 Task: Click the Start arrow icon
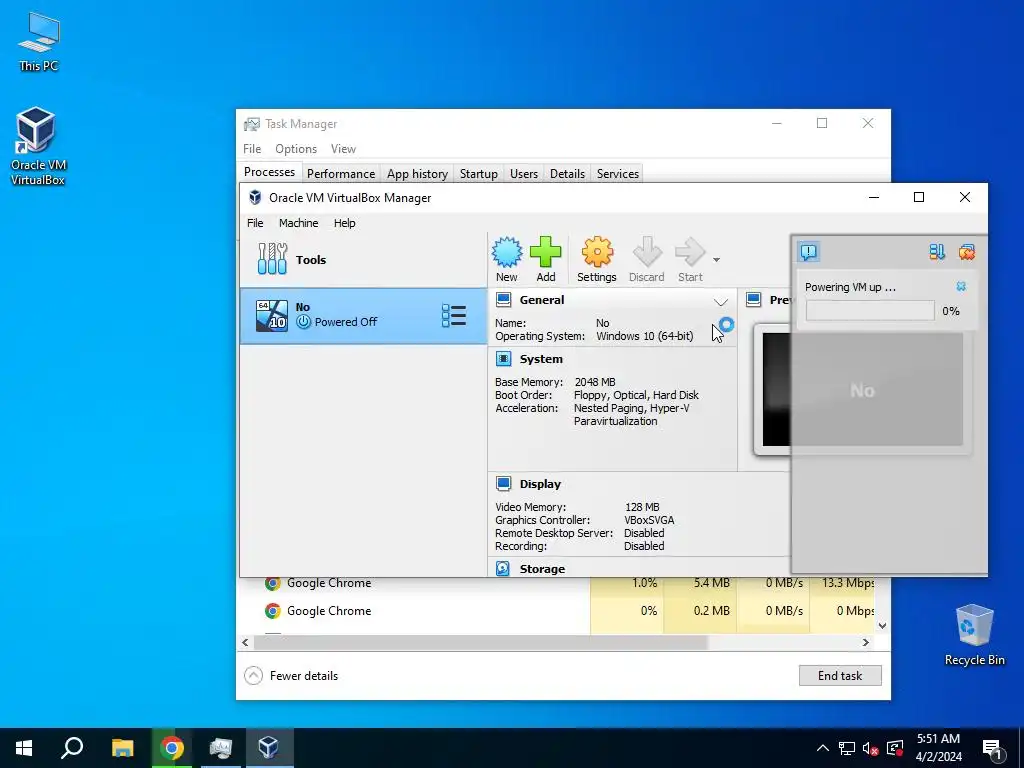click(x=690, y=252)
